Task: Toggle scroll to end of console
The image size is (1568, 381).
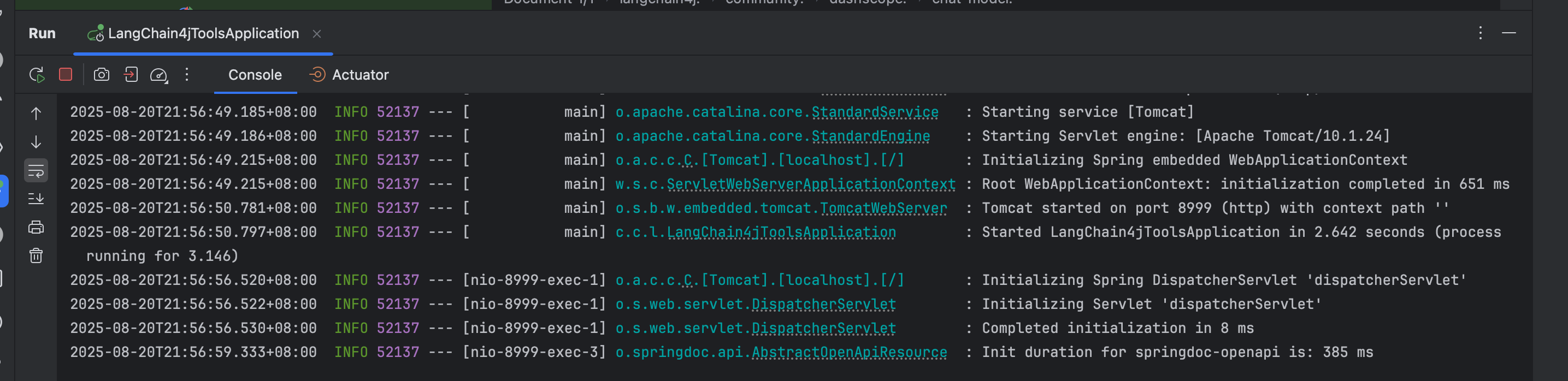Action: tap(36, 198)
